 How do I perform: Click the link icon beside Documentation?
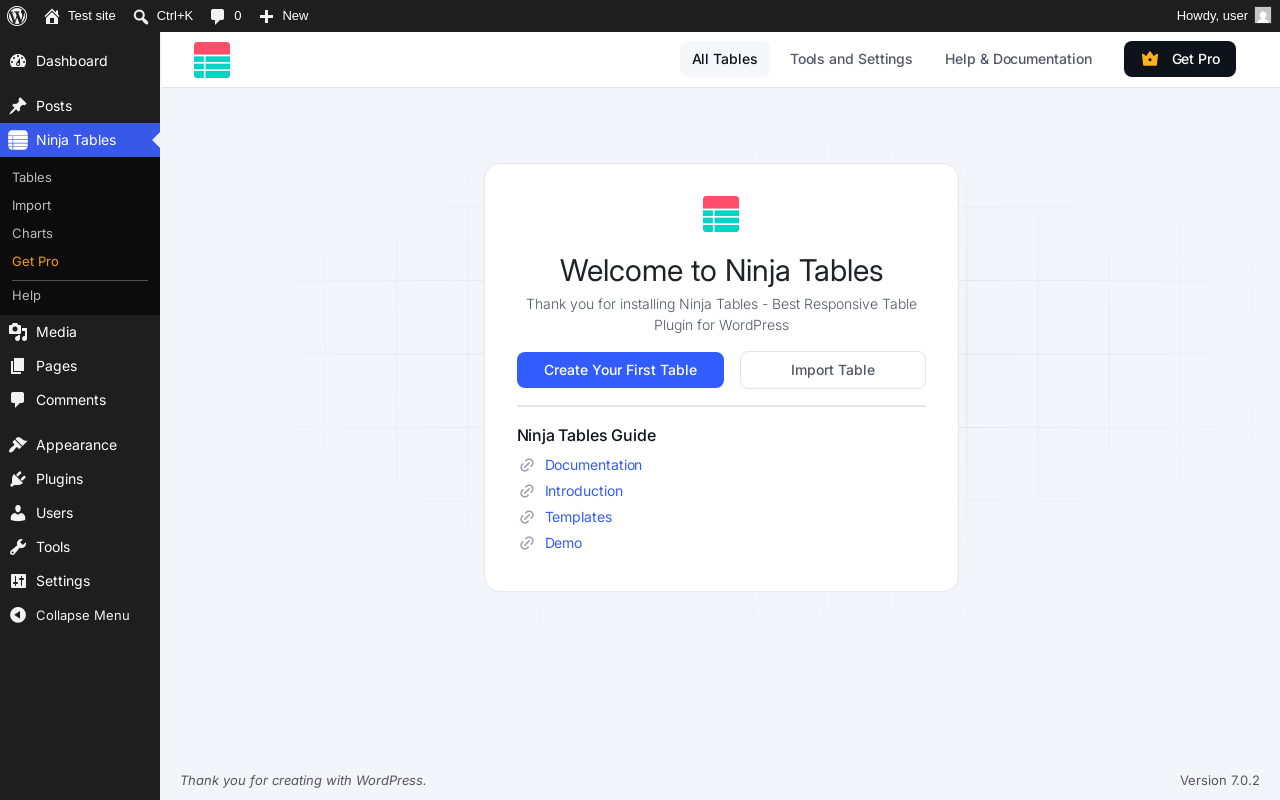coord(527,465)
